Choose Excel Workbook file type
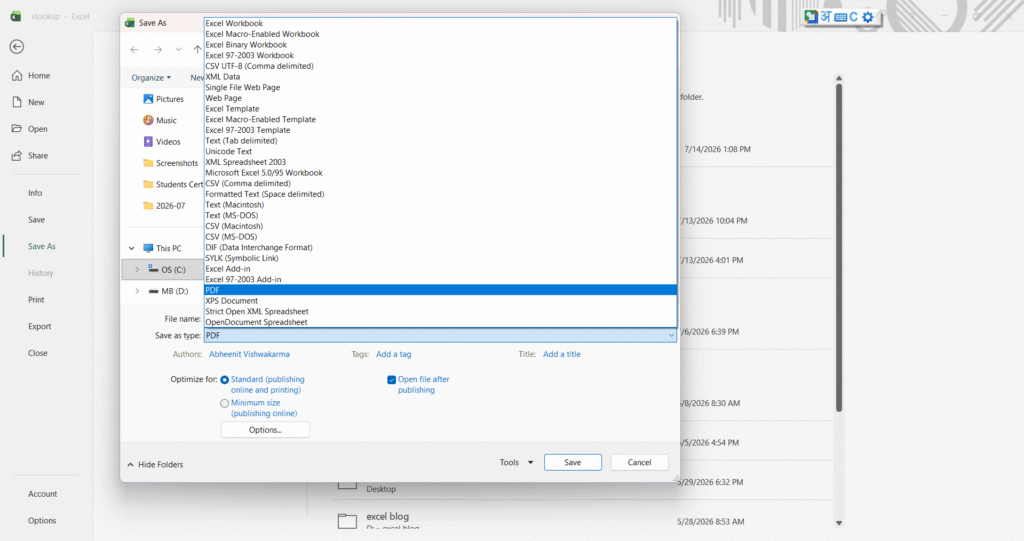Viewport: 1024px width, 541px height. [440, 24]
